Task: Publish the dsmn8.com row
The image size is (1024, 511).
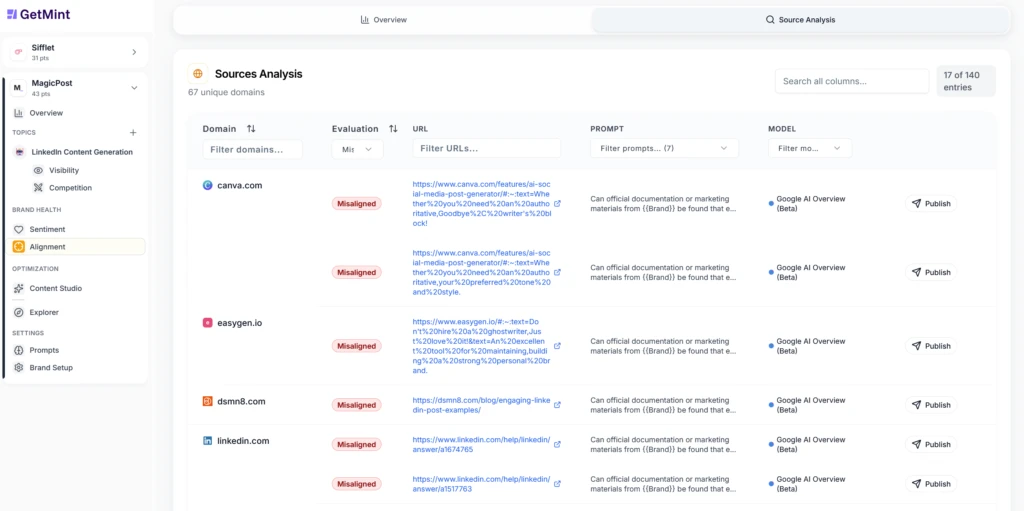Action: click(931, 405)
